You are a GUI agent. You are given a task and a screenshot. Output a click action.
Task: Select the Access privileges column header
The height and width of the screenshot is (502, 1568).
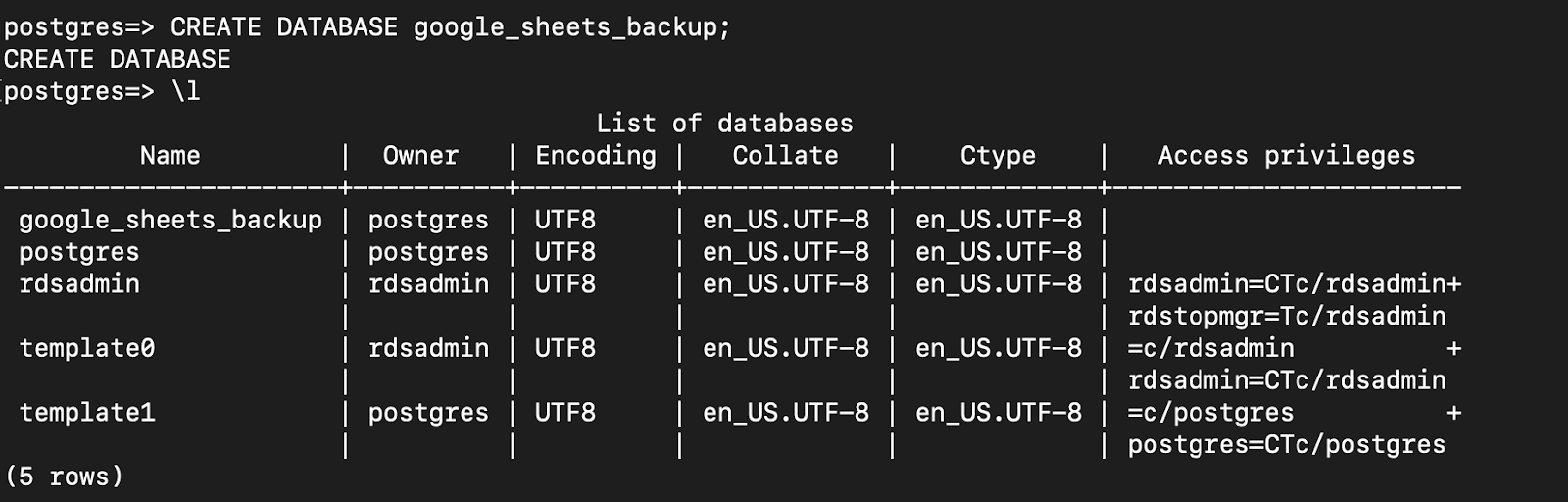(1286, 157)
